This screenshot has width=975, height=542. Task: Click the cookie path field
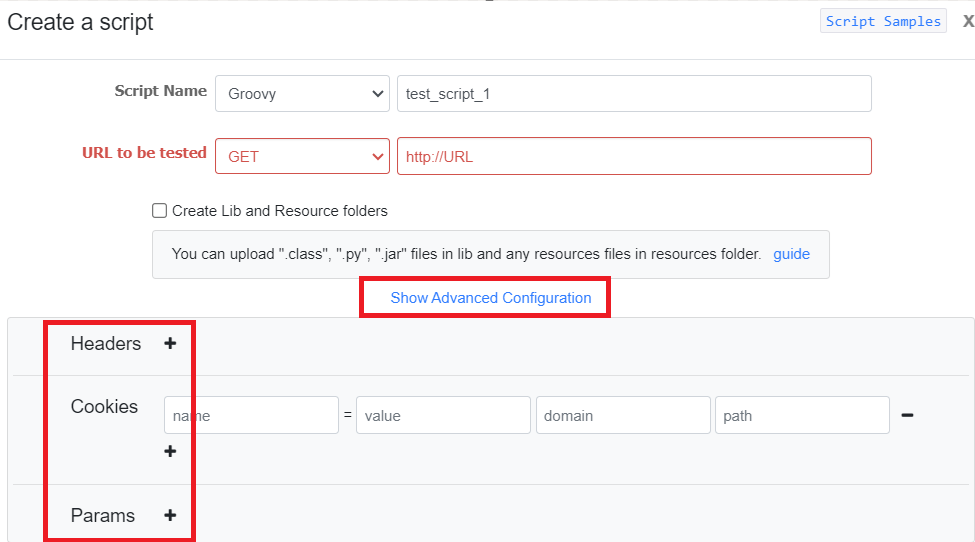(802, 415)
